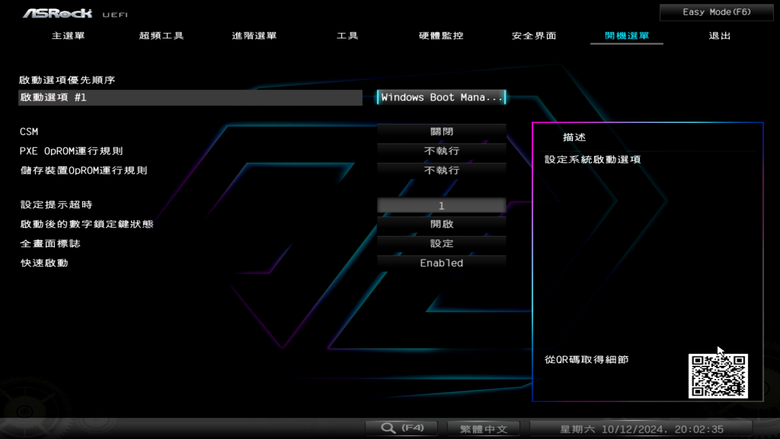This screenshot has height=439, width=780.
Task: Change the CSM value 關閉
Action: point(441,132)
